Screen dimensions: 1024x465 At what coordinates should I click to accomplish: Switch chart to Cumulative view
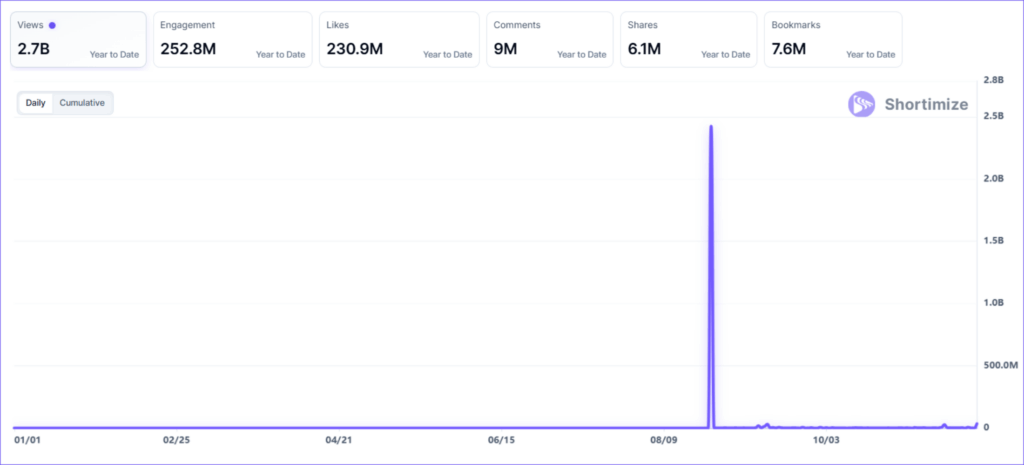81,103
